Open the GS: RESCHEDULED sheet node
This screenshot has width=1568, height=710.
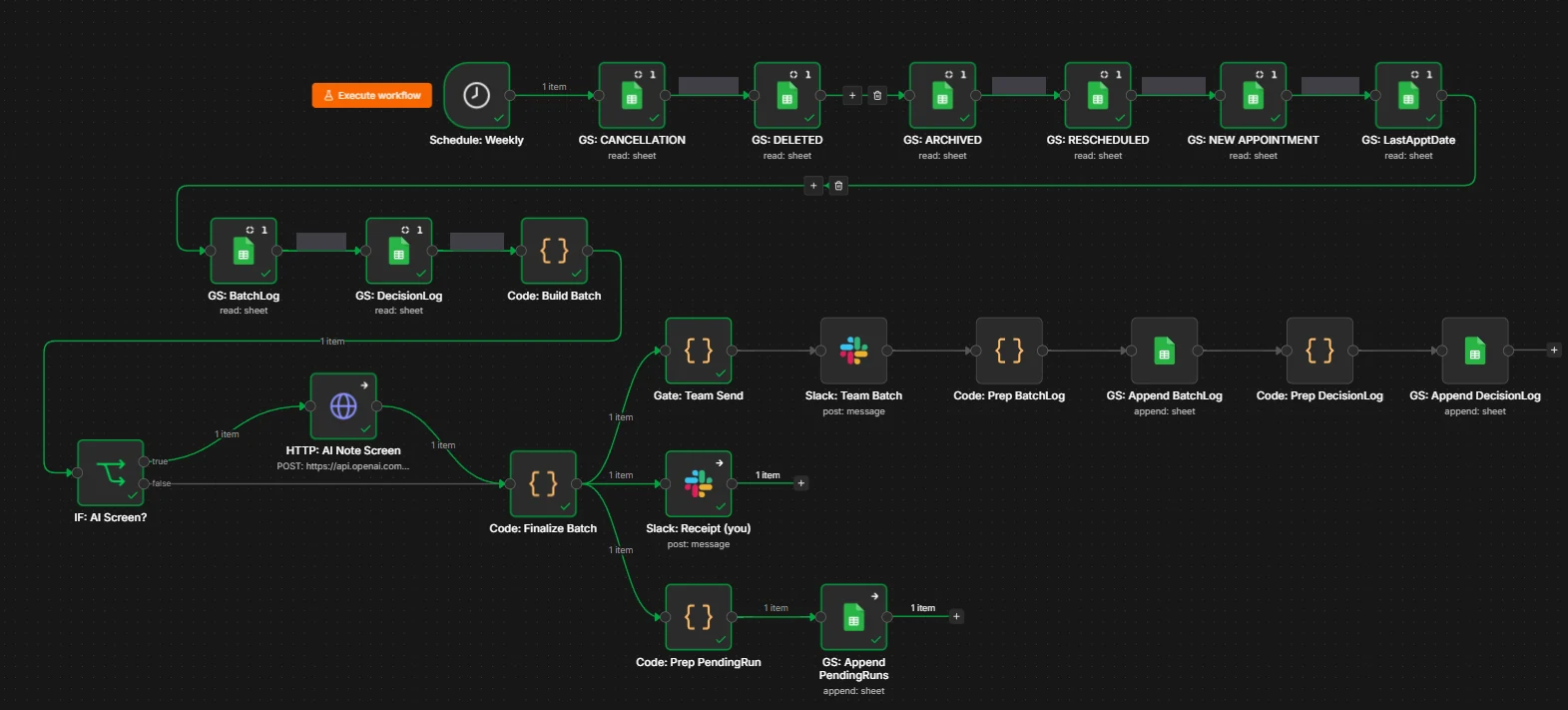[1098, 95]
